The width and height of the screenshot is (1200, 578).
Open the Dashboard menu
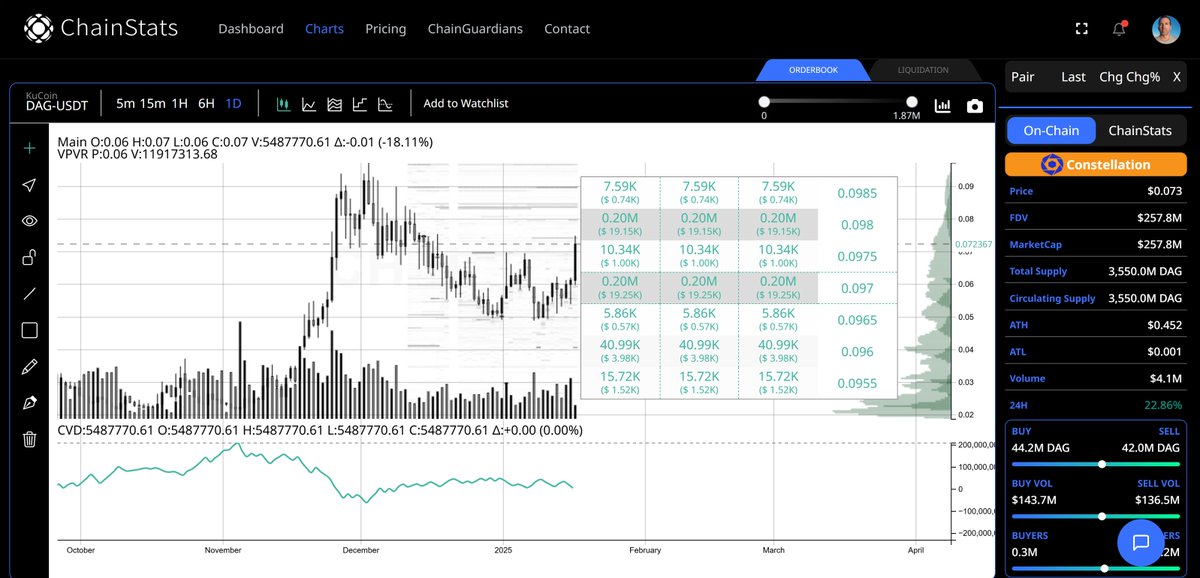[x=251, y=29]
